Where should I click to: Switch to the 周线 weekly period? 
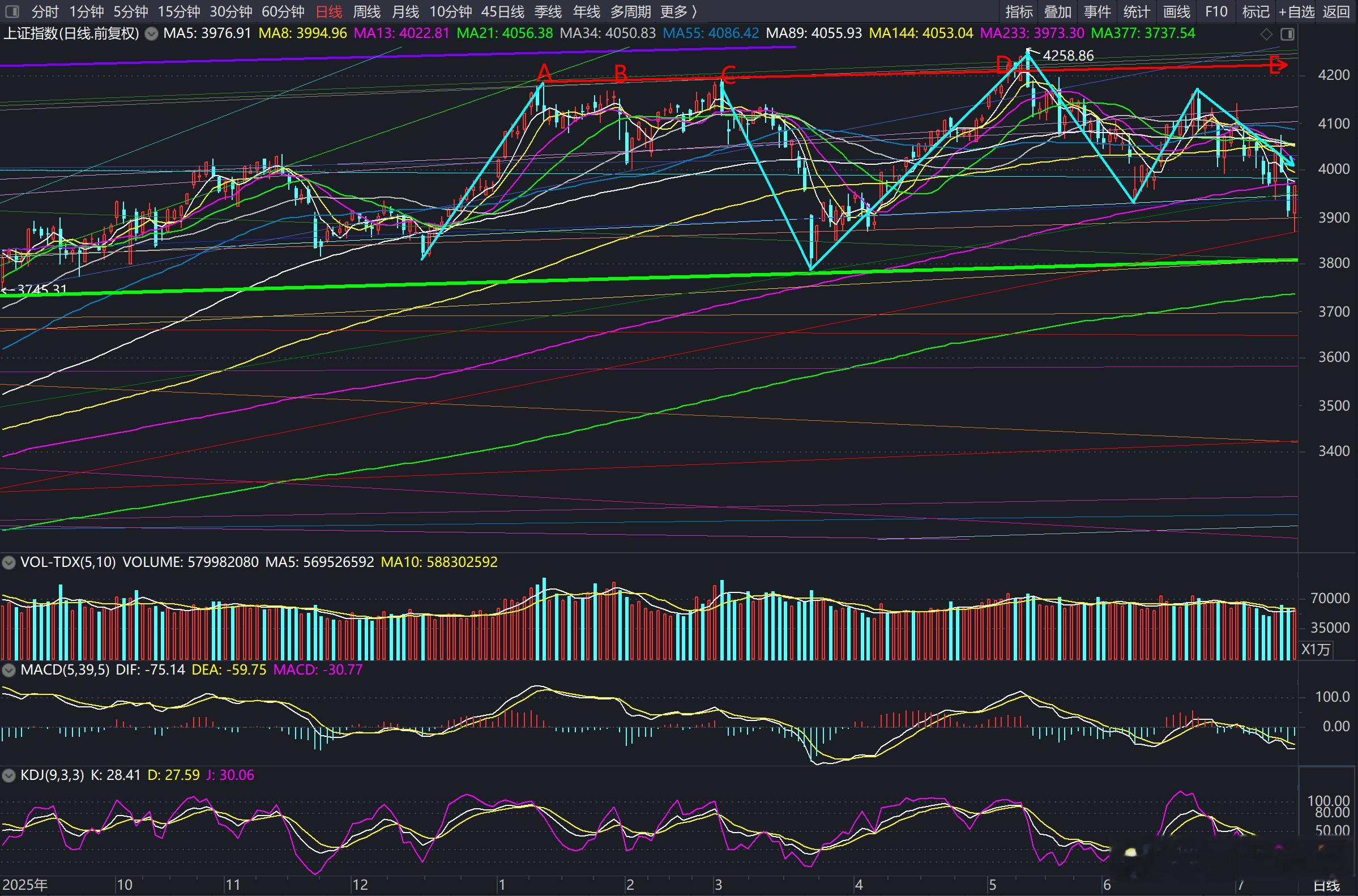click(366, 11)
